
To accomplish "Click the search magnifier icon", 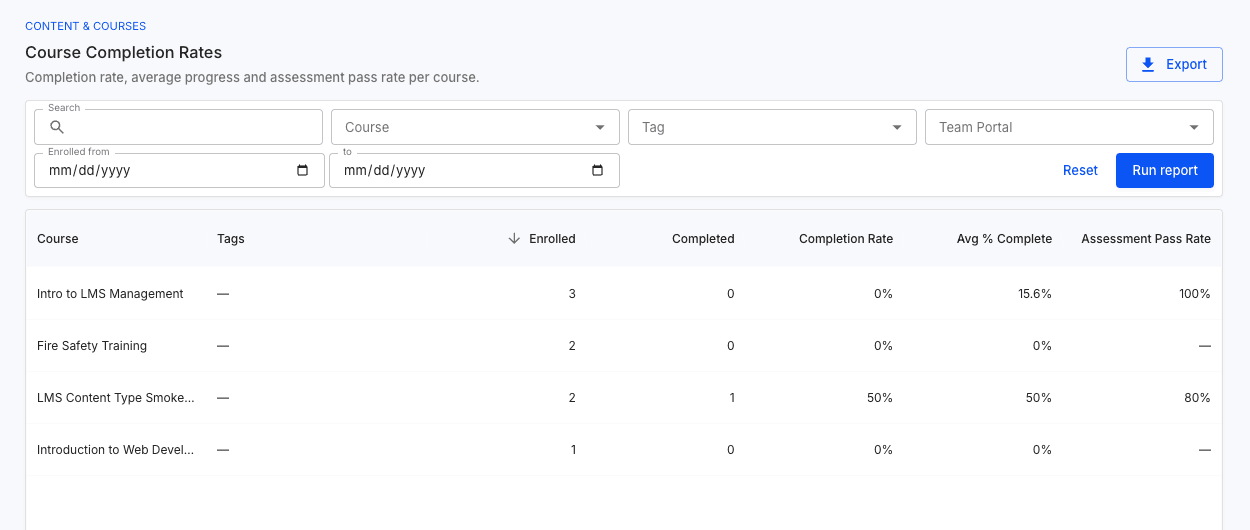I will click(57, 127).
